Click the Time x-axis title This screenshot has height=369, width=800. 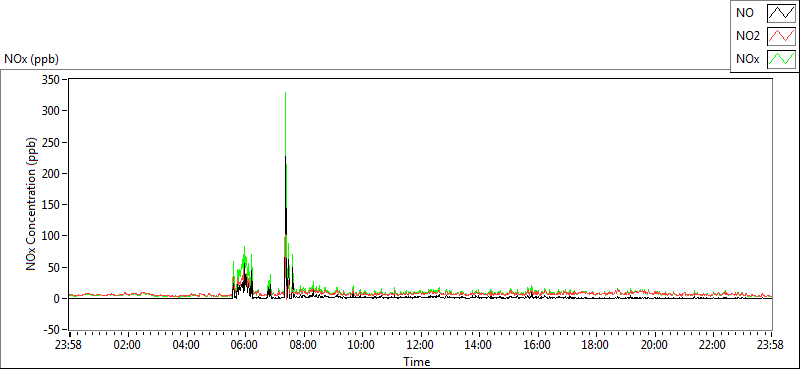point(417,362)
